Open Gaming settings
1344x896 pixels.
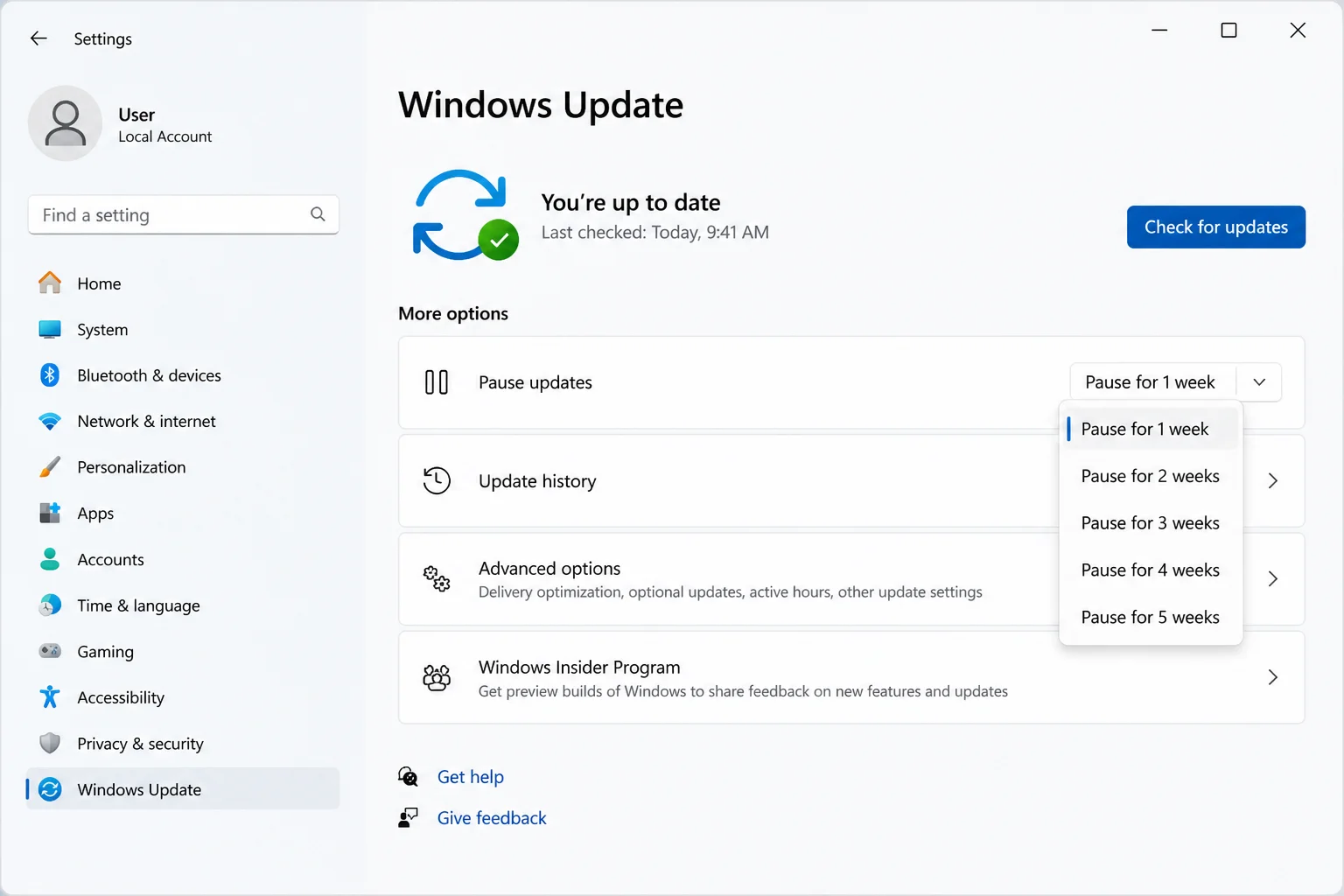pyautogui.click(x=183, y=652)
